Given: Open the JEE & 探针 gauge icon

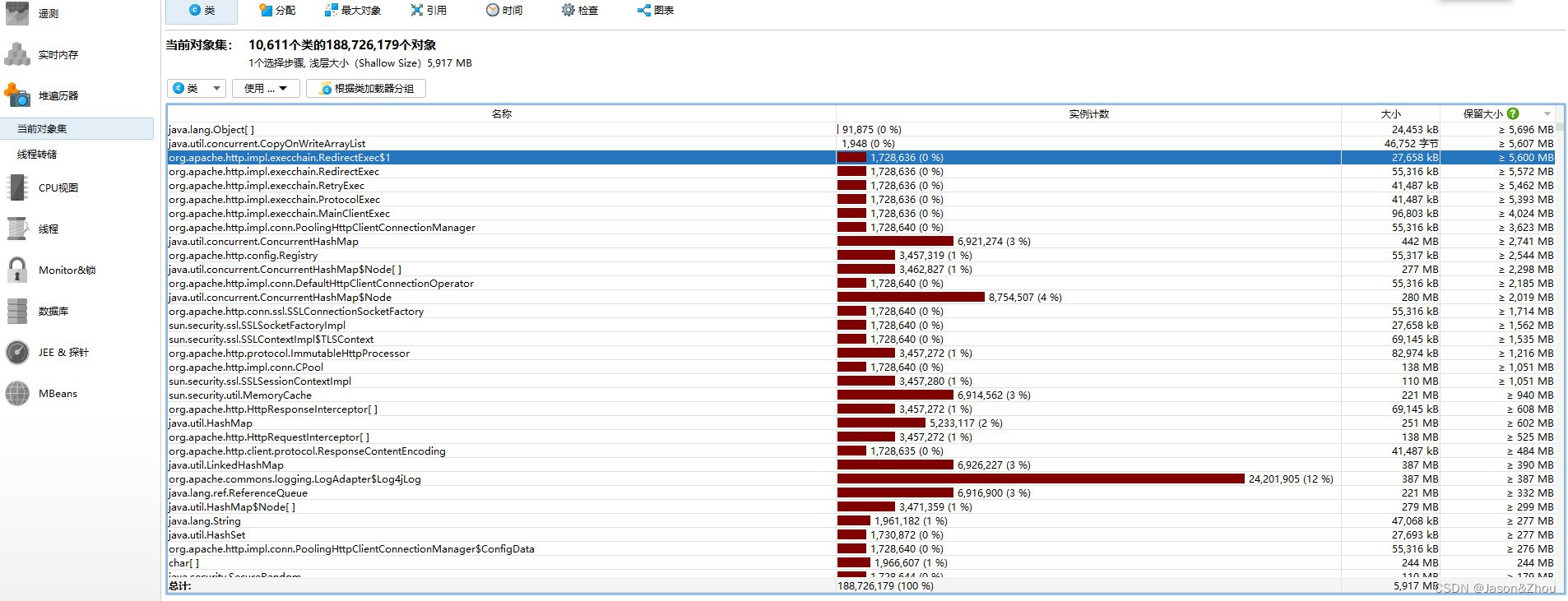Looking at the screenshot, I should click(17, 352).
